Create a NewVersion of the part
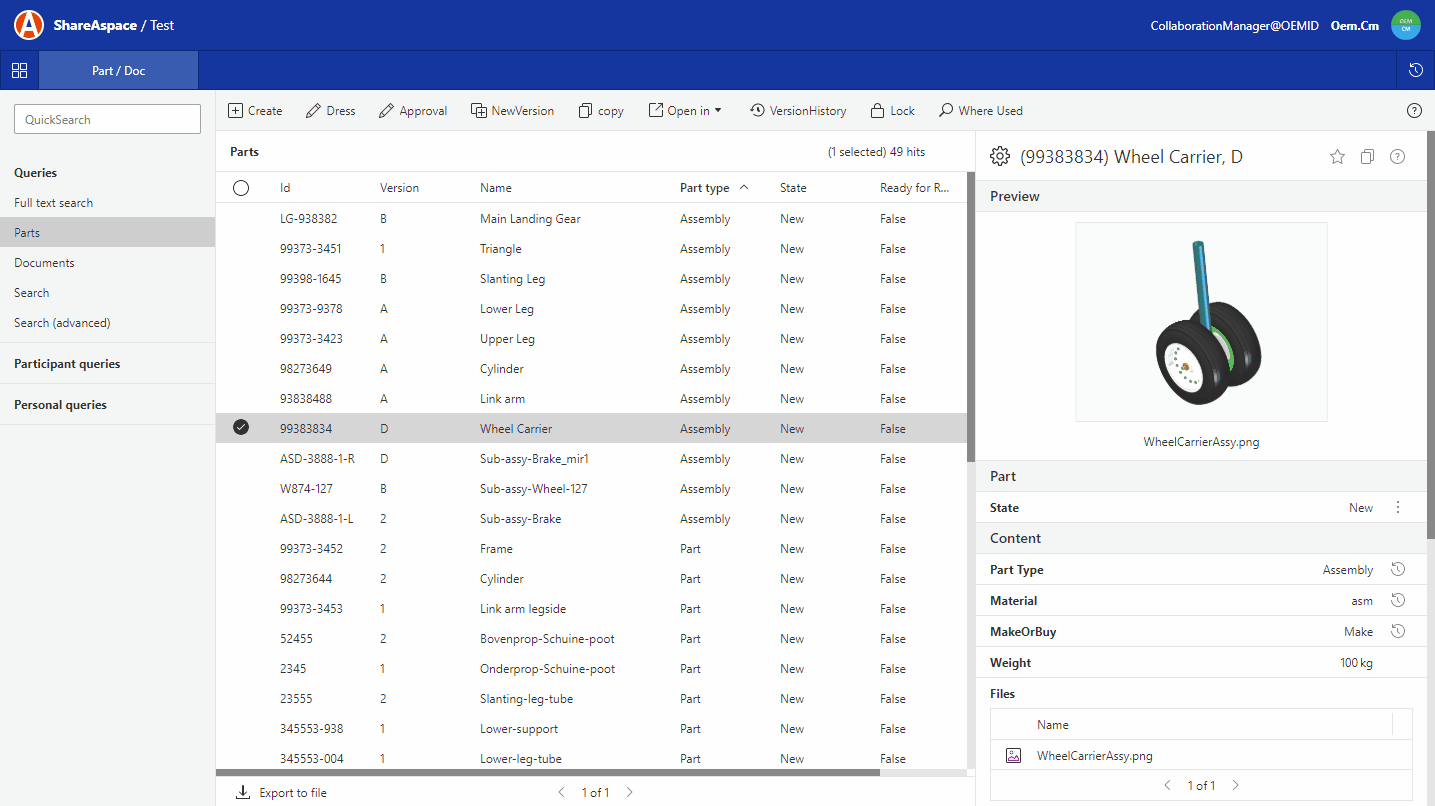This screenshot has height=806, width=1435. [x=512, y=110]
